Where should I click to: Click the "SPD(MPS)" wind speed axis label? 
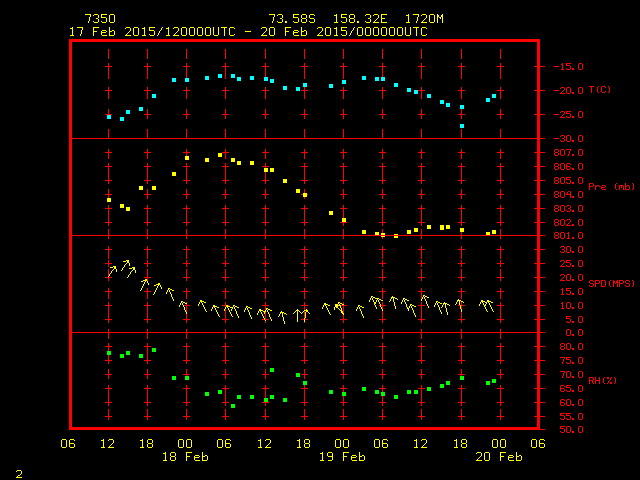point(611,283)
